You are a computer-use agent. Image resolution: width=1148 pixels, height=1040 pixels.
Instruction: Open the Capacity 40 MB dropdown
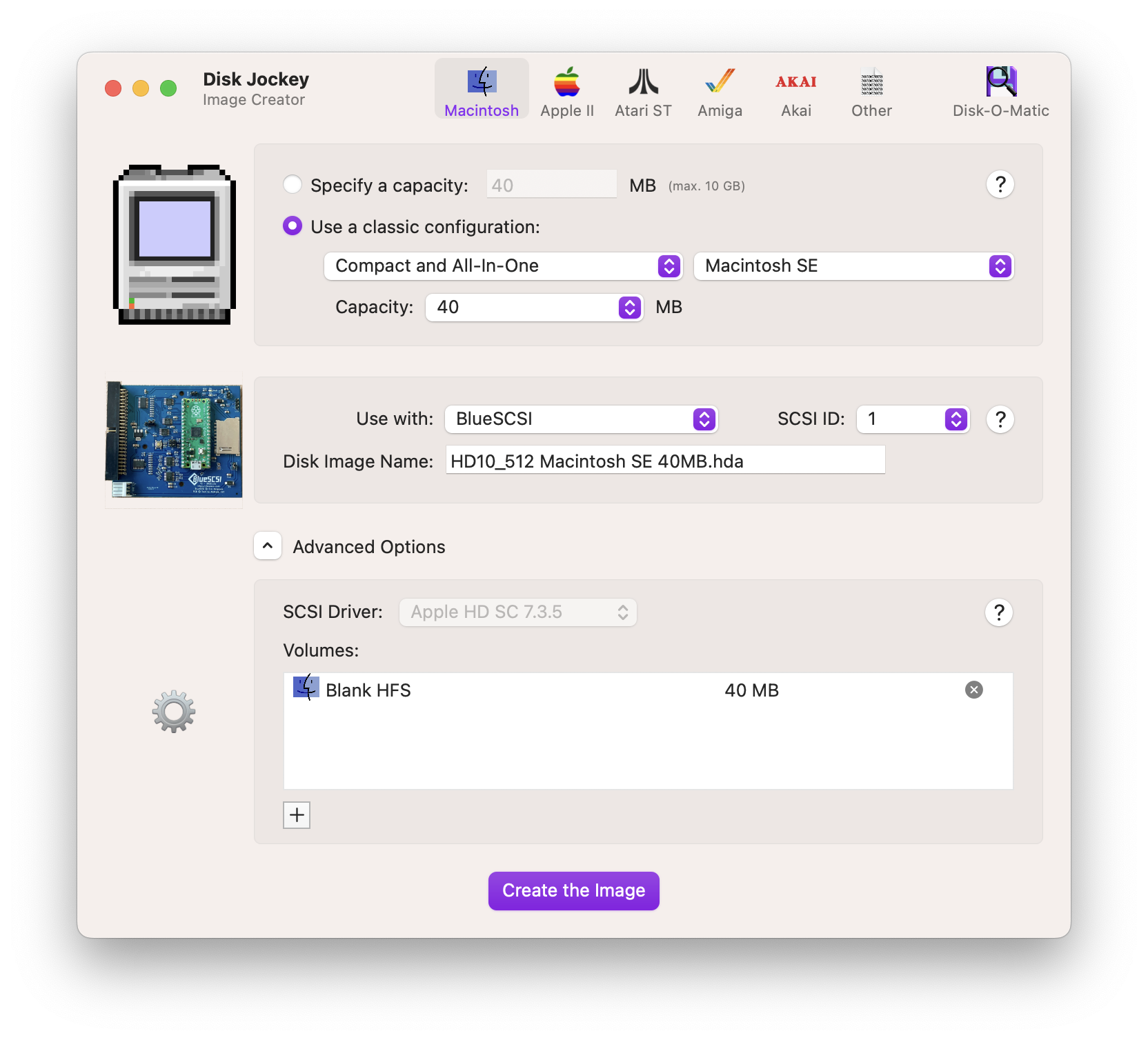click(534, 307)
